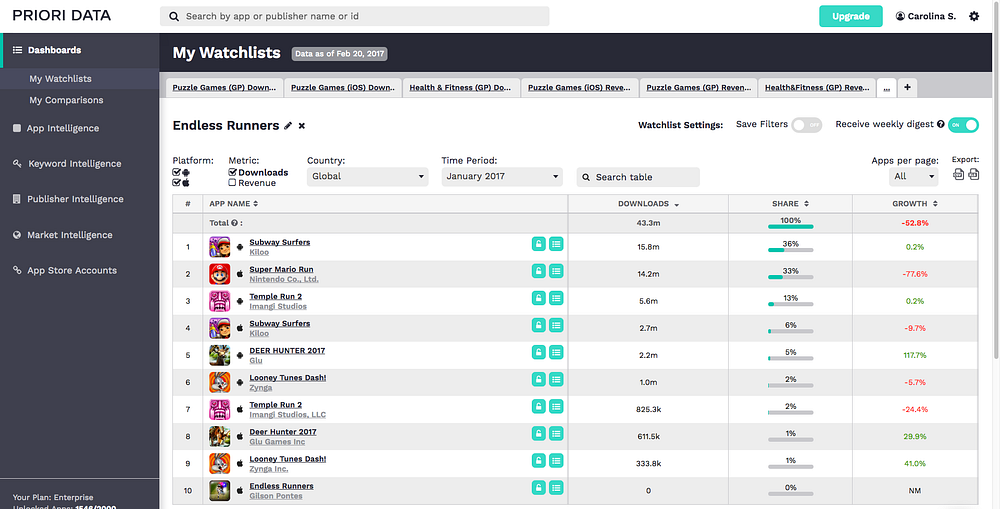Switch to the Puzzle Games (GP) Down... tab
The width and height of the screenshot is (1000, 509).
(224, 88)
